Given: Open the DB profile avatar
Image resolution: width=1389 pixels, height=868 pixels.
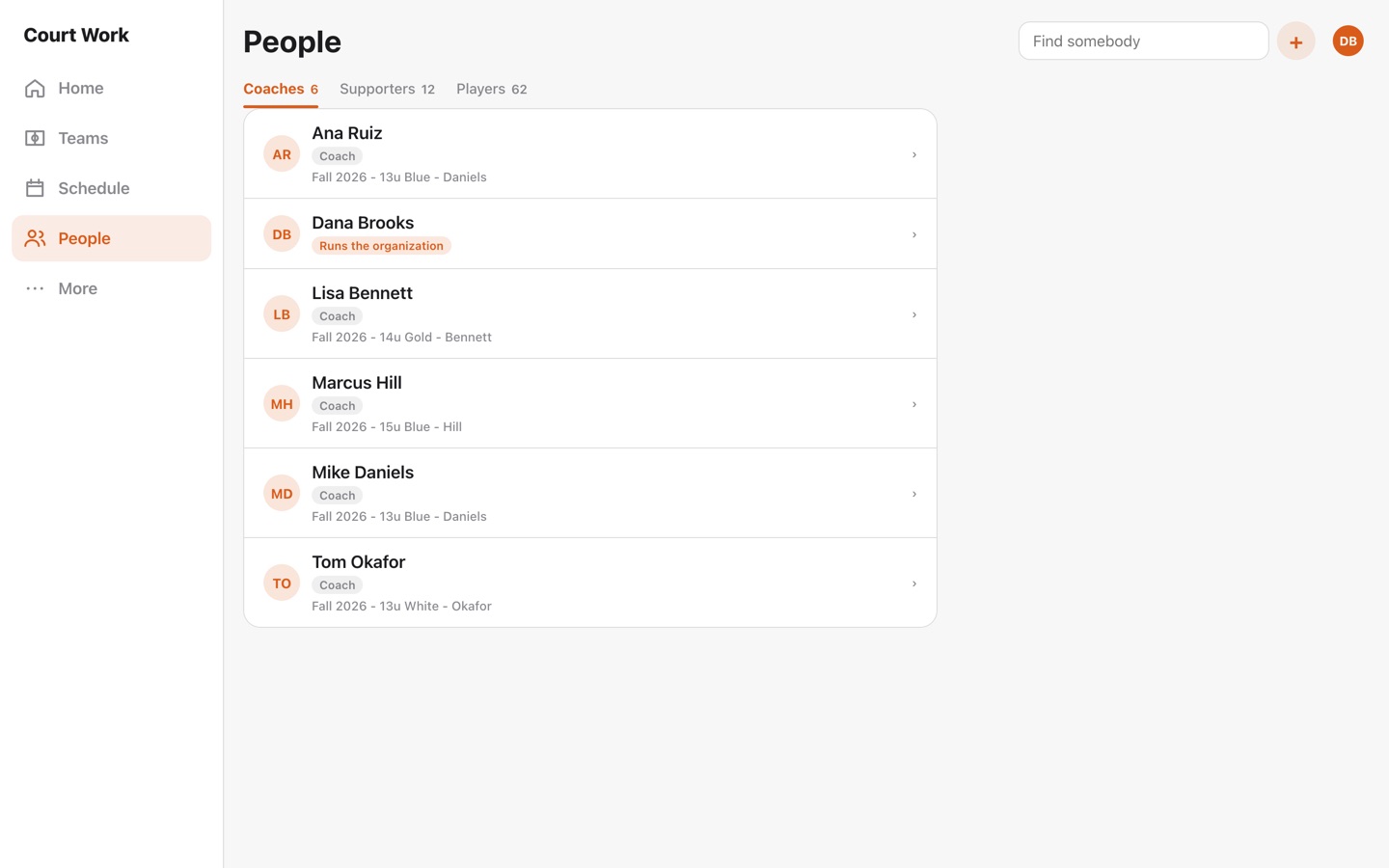Looking at the screenshot, I should 1348,41.
